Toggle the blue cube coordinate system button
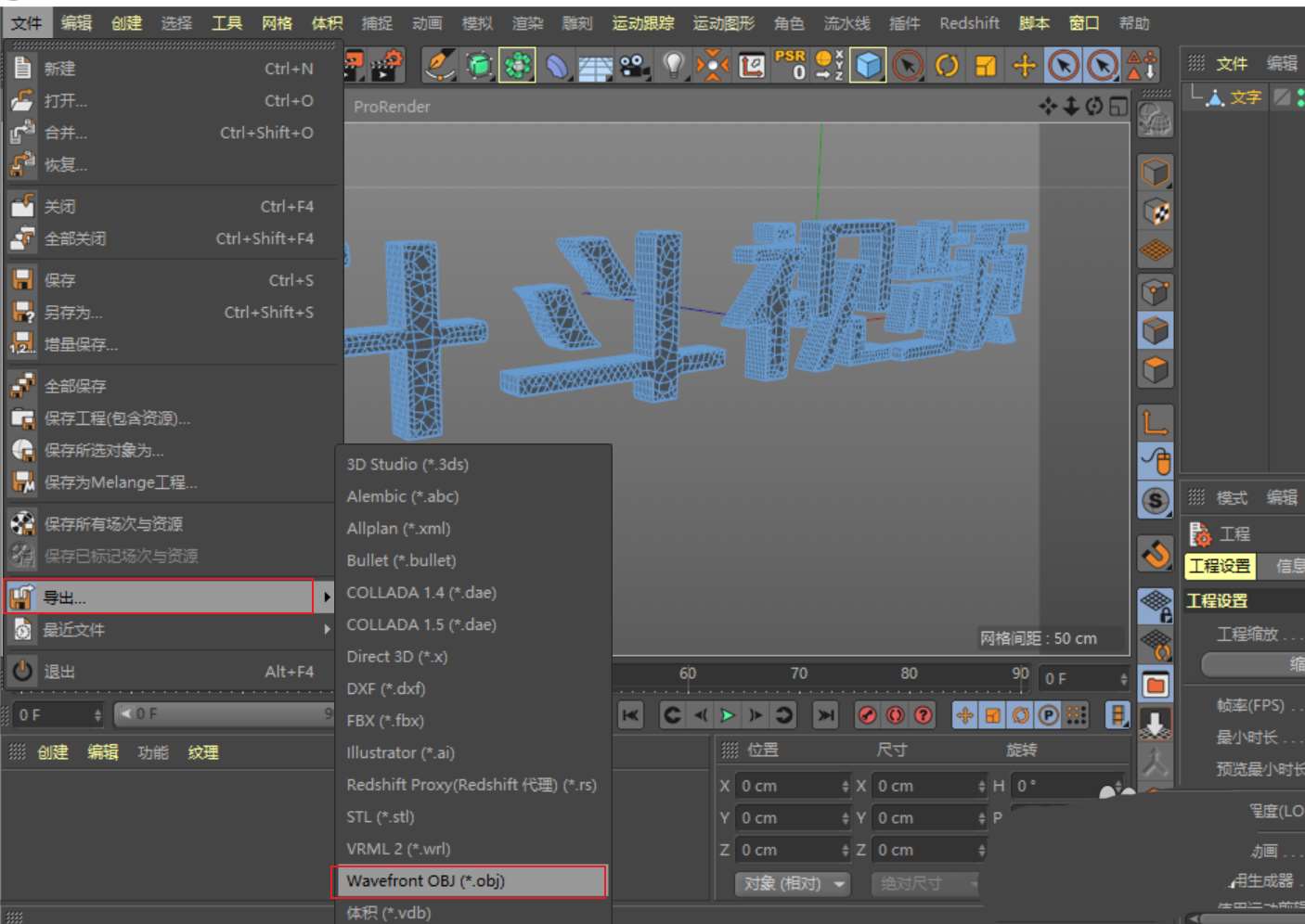The height and width of the screenshot is (924, 1305). pos(868,65)
